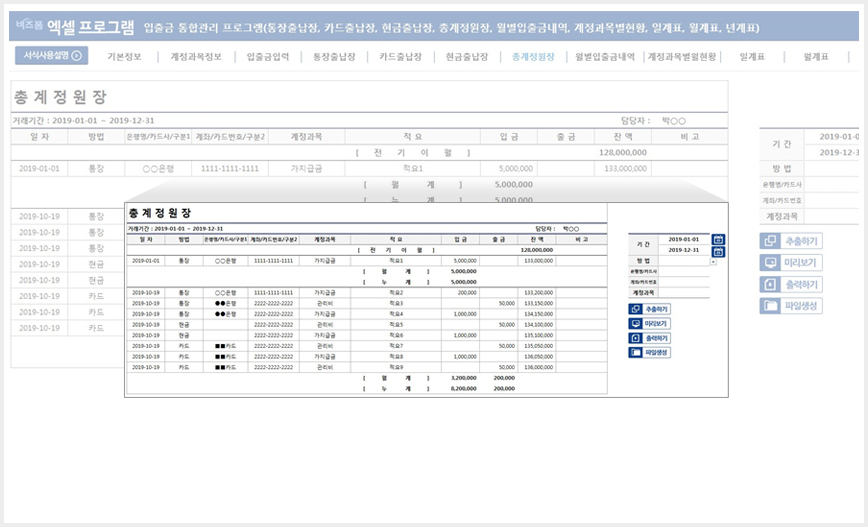Click the dark-blue 출력하기 button in the magnified panel
The height and width of the screenshot is (527, 868).
(x=649, y=338)
